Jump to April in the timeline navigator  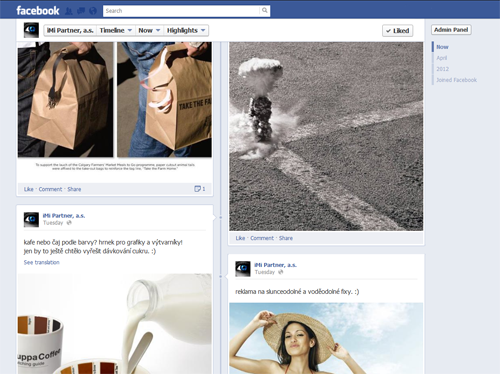click(442, 58)
